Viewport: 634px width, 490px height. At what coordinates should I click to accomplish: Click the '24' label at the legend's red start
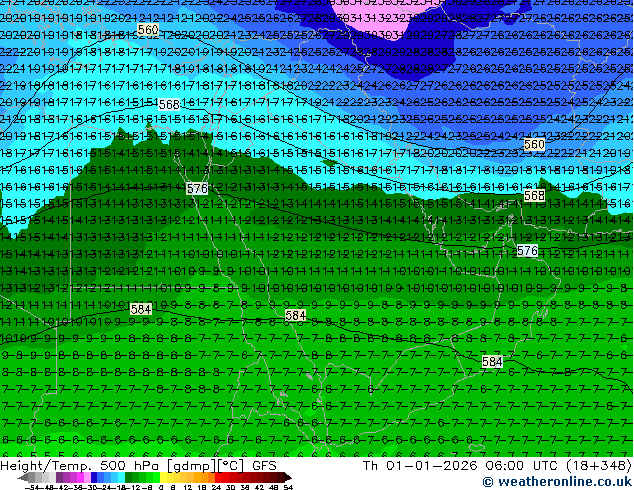(x=216, y=487)
